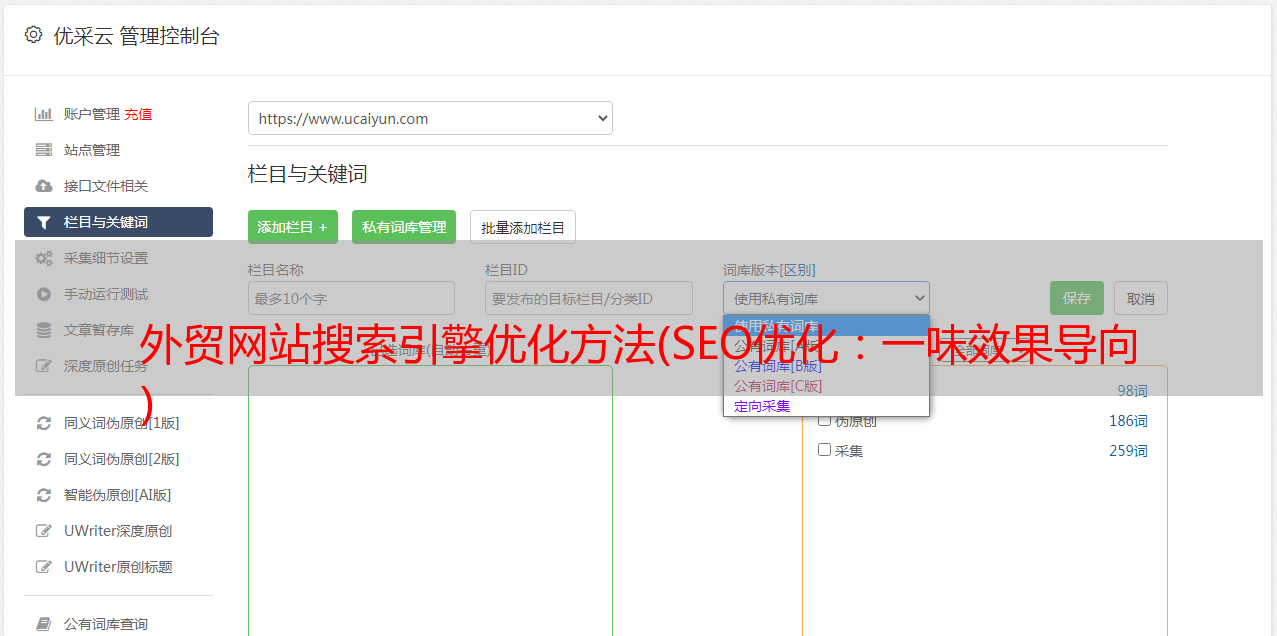Click the gears icon for 采集细节设置
The width and height of the screenshot is (1277, 636).
(x=43, y=258)
